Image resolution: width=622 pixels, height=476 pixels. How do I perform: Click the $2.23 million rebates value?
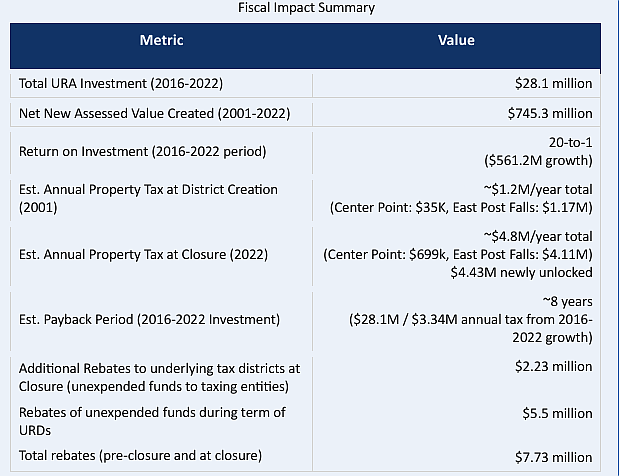point(553,367)
